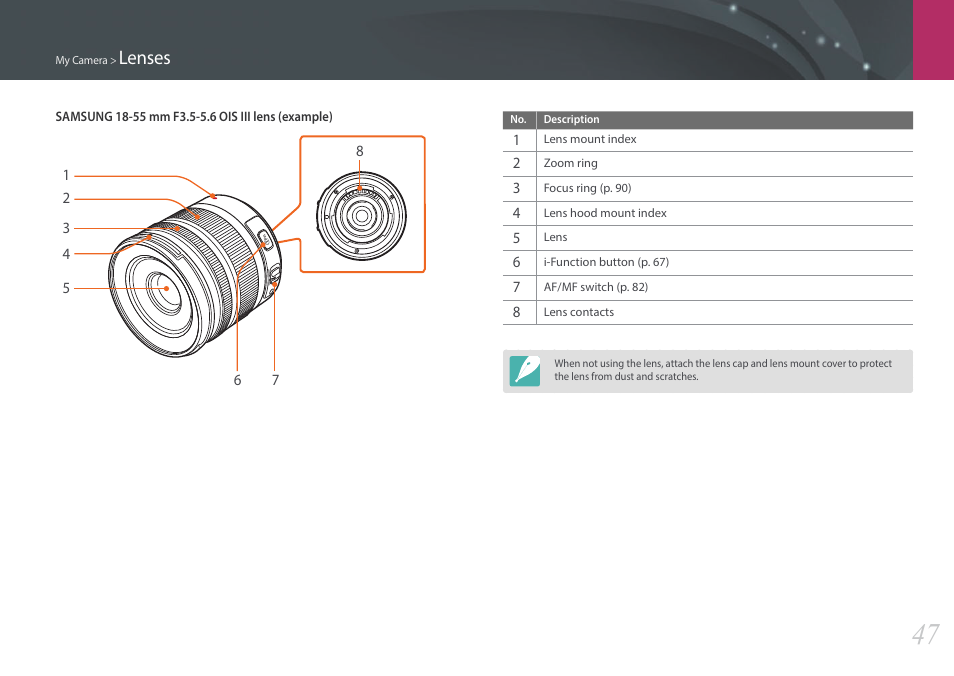Click diagram label number 5

[x=66, y=288]
